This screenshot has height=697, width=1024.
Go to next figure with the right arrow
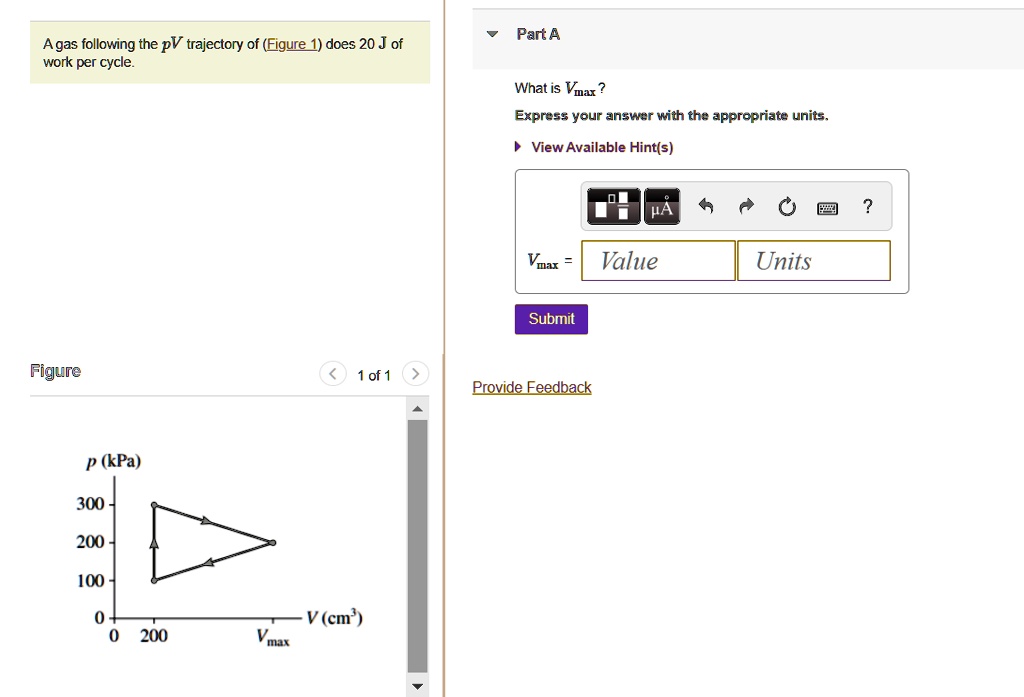tap(415, 372)
